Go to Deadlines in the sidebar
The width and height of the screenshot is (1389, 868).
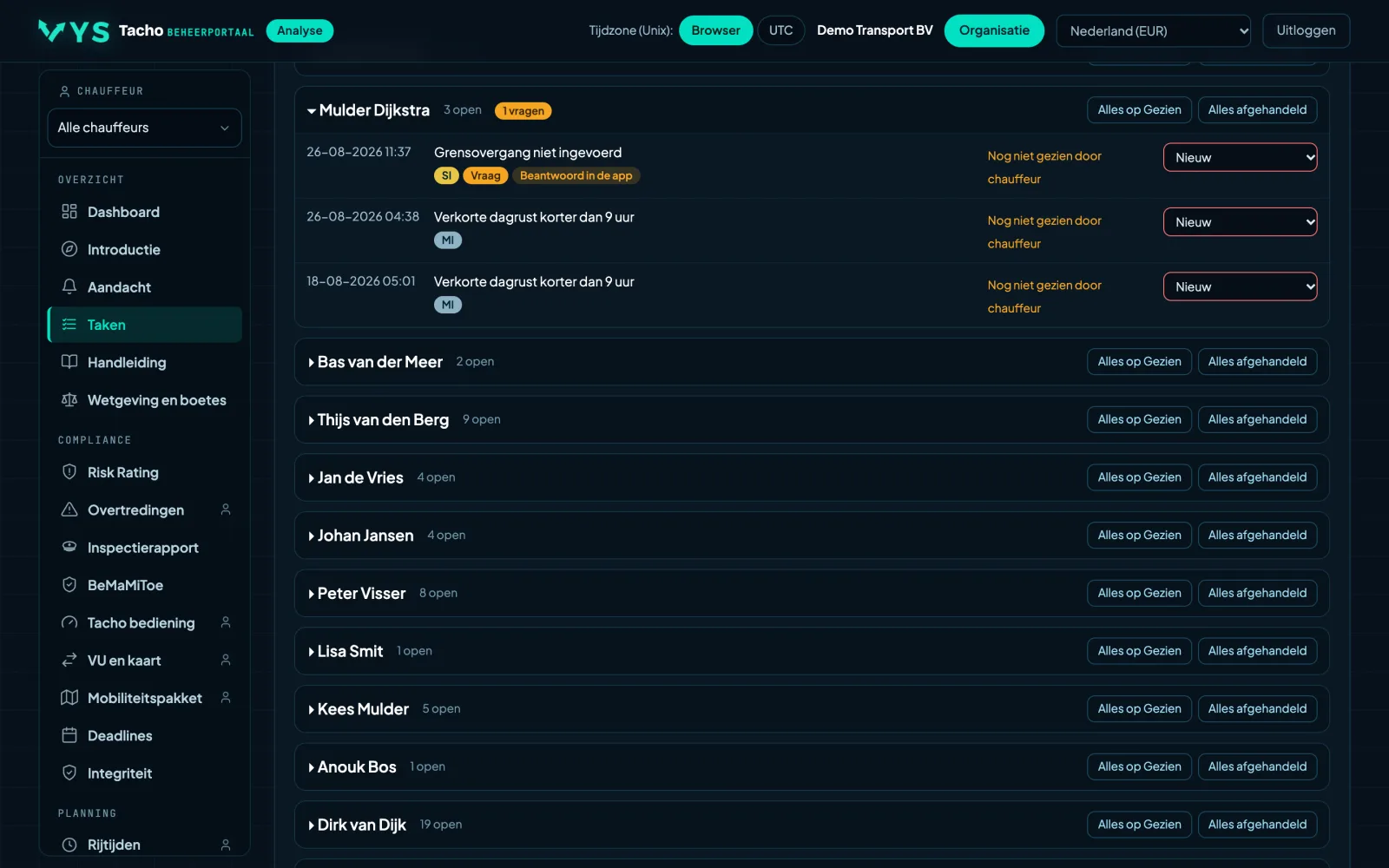click(144, 735)
